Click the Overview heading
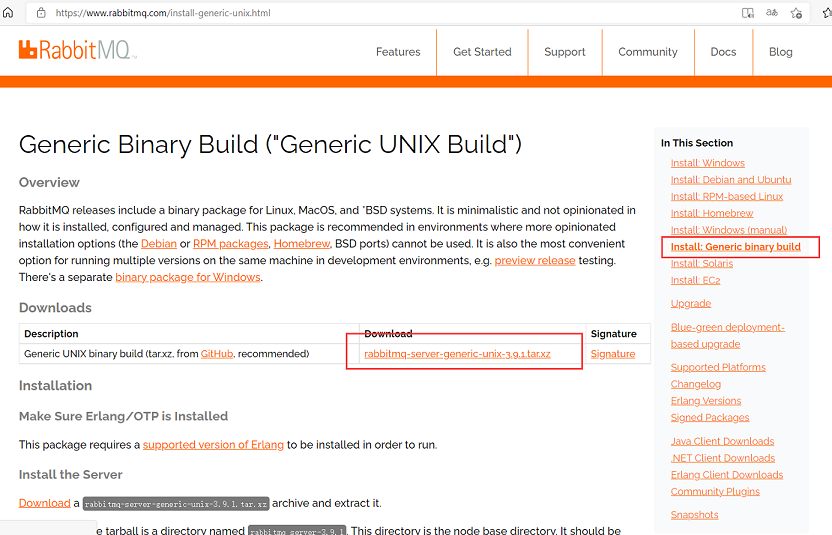Image resolution: width=832 pixels, height=535 pixels. [x=49, y=183]
